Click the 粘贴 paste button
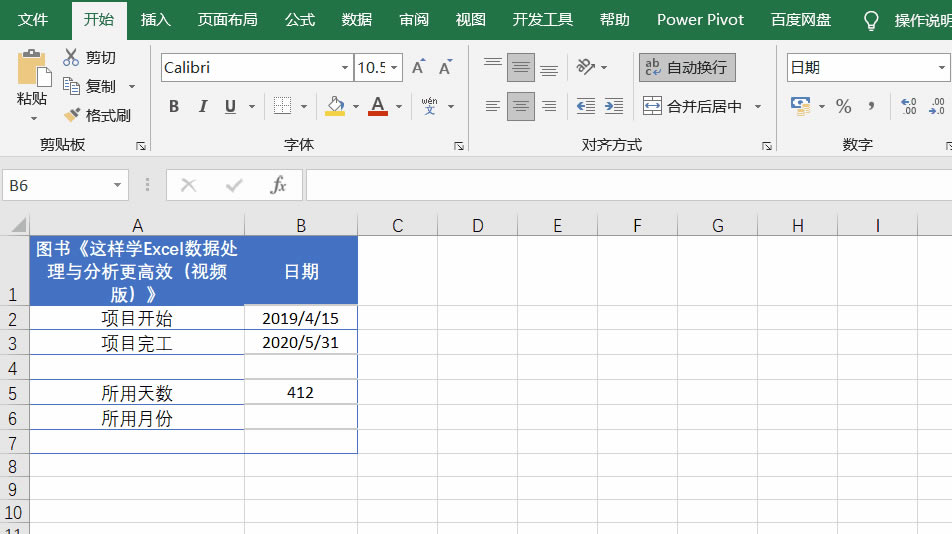 pos(32,80)
